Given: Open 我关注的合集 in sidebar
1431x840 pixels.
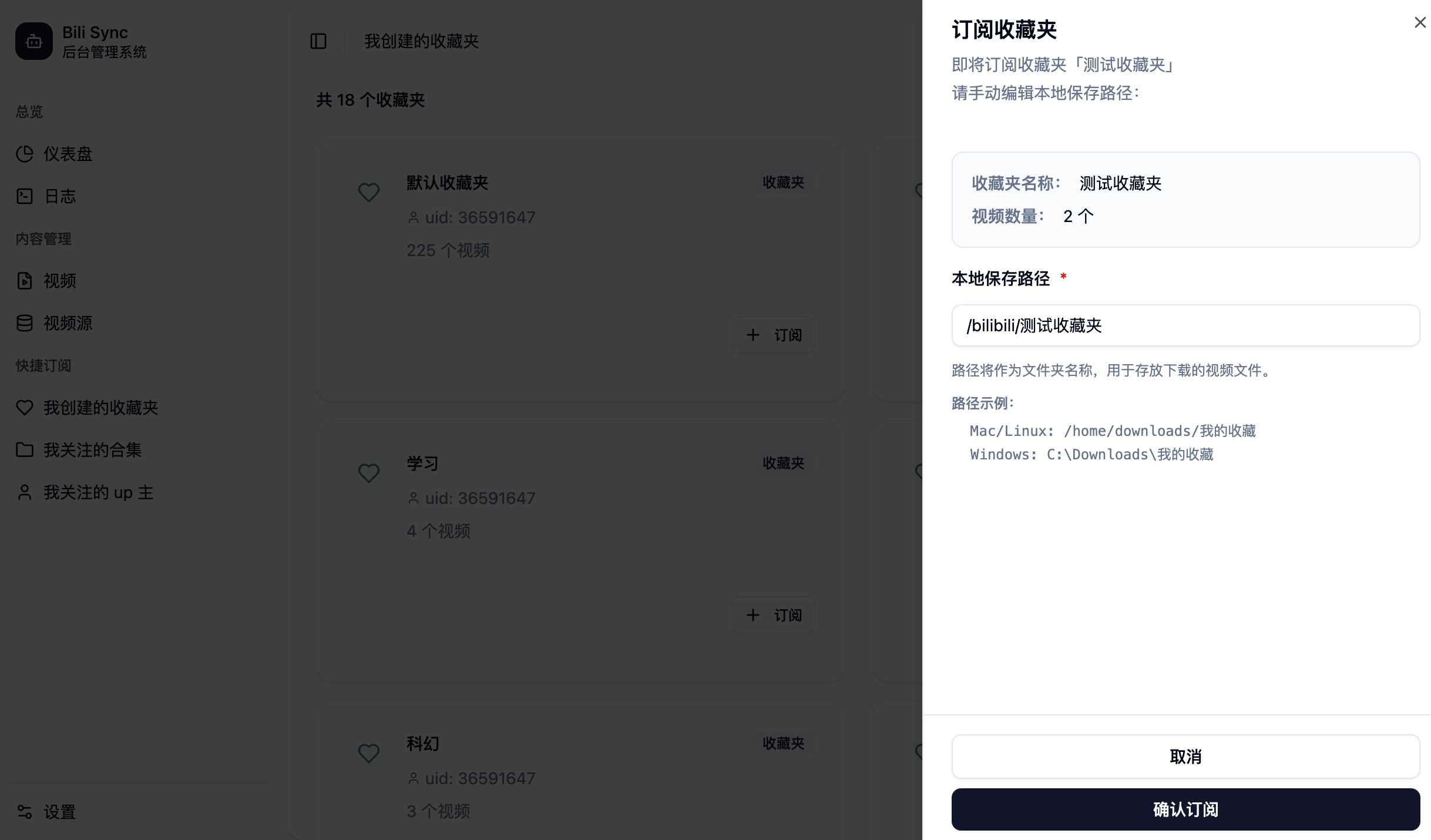Looking at the screenshot, I should click(x=79, y=450).
